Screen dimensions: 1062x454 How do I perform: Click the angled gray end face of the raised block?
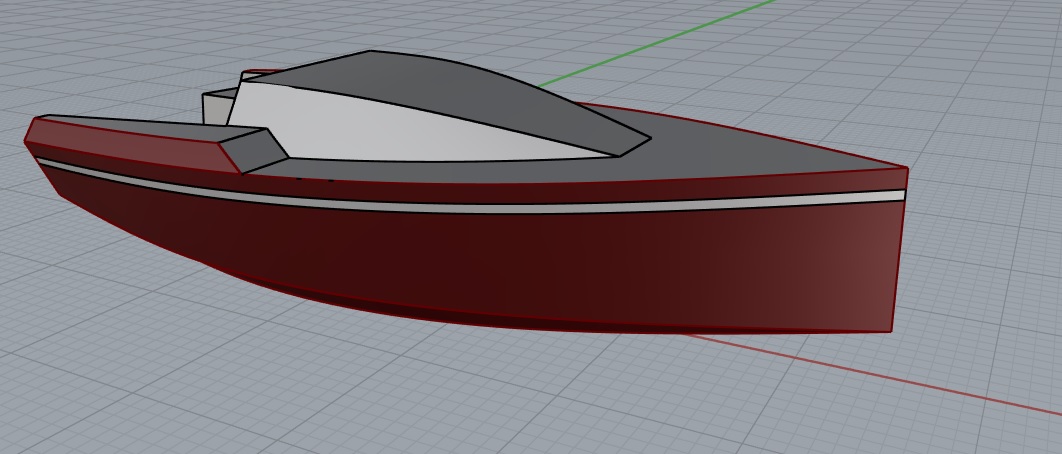tap(255, 150)
